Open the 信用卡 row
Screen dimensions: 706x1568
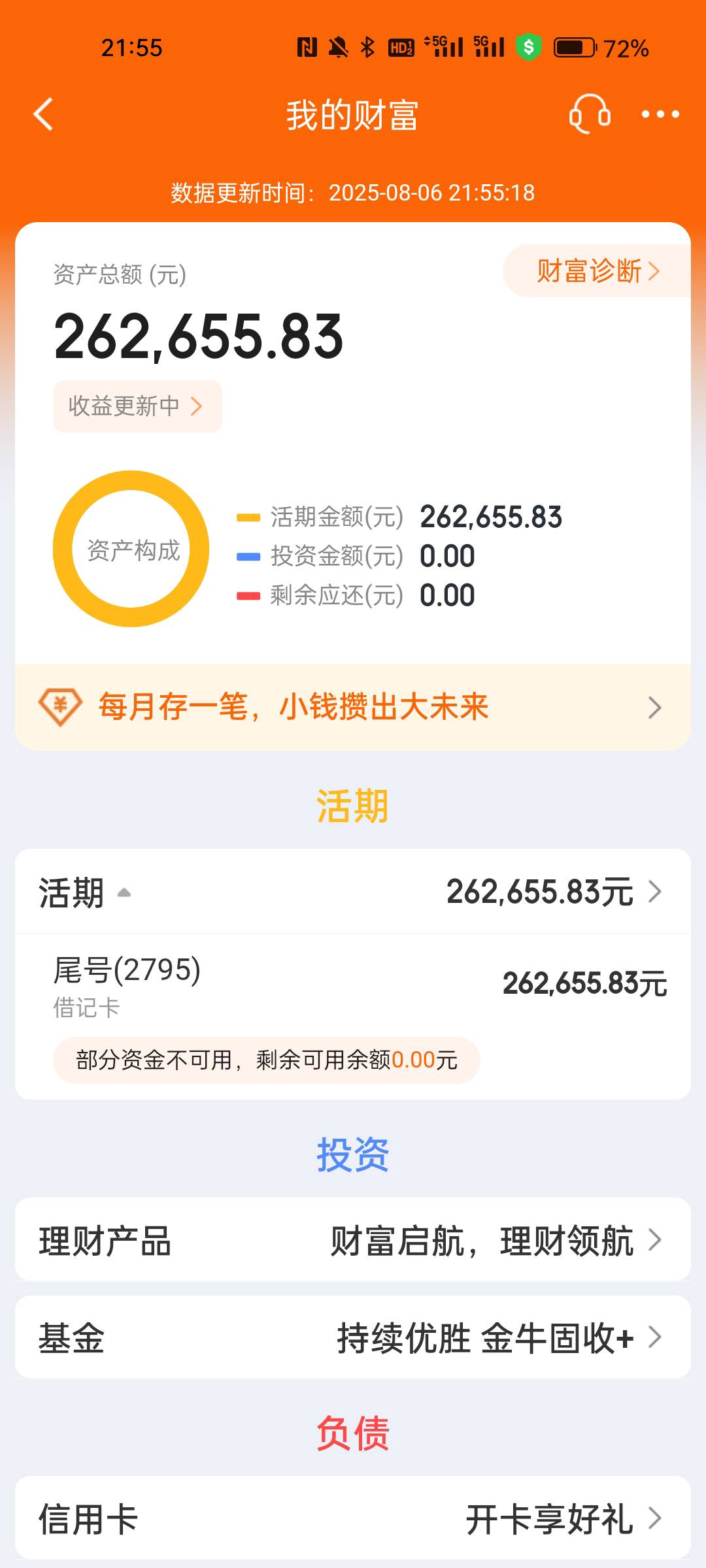353,1518
